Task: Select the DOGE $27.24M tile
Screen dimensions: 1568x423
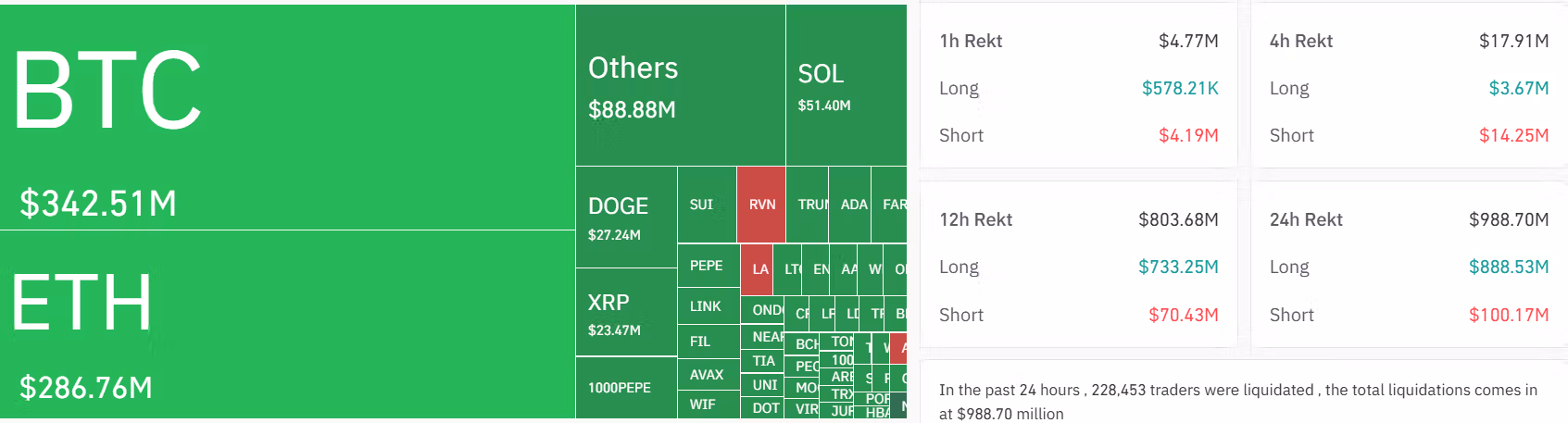Action: pos(626,218)
